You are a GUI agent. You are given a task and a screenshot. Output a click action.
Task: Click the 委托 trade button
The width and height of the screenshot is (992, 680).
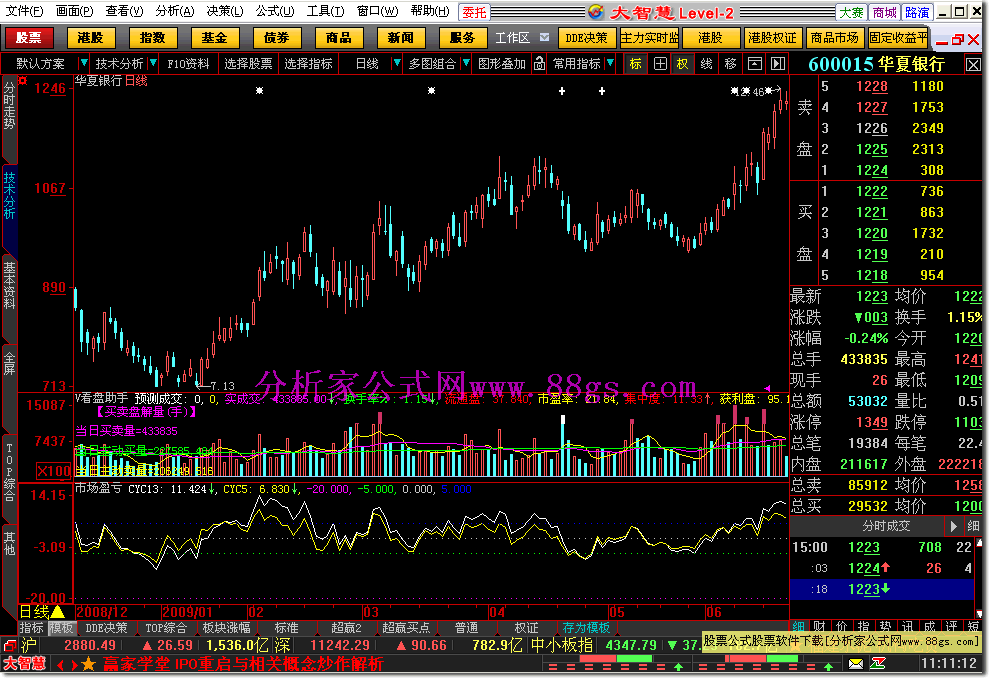[x=475, y=12]
